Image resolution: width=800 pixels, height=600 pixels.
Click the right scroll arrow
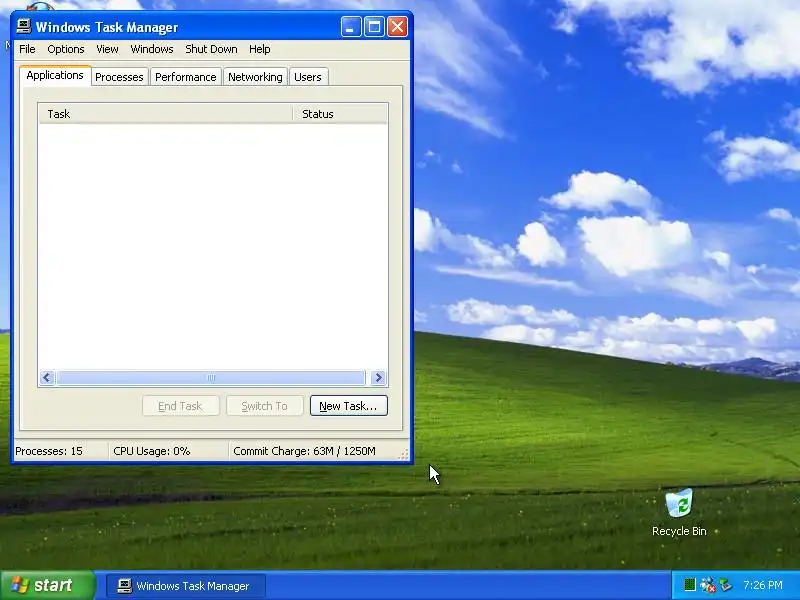pyautogui.click(x=379, y=378)
